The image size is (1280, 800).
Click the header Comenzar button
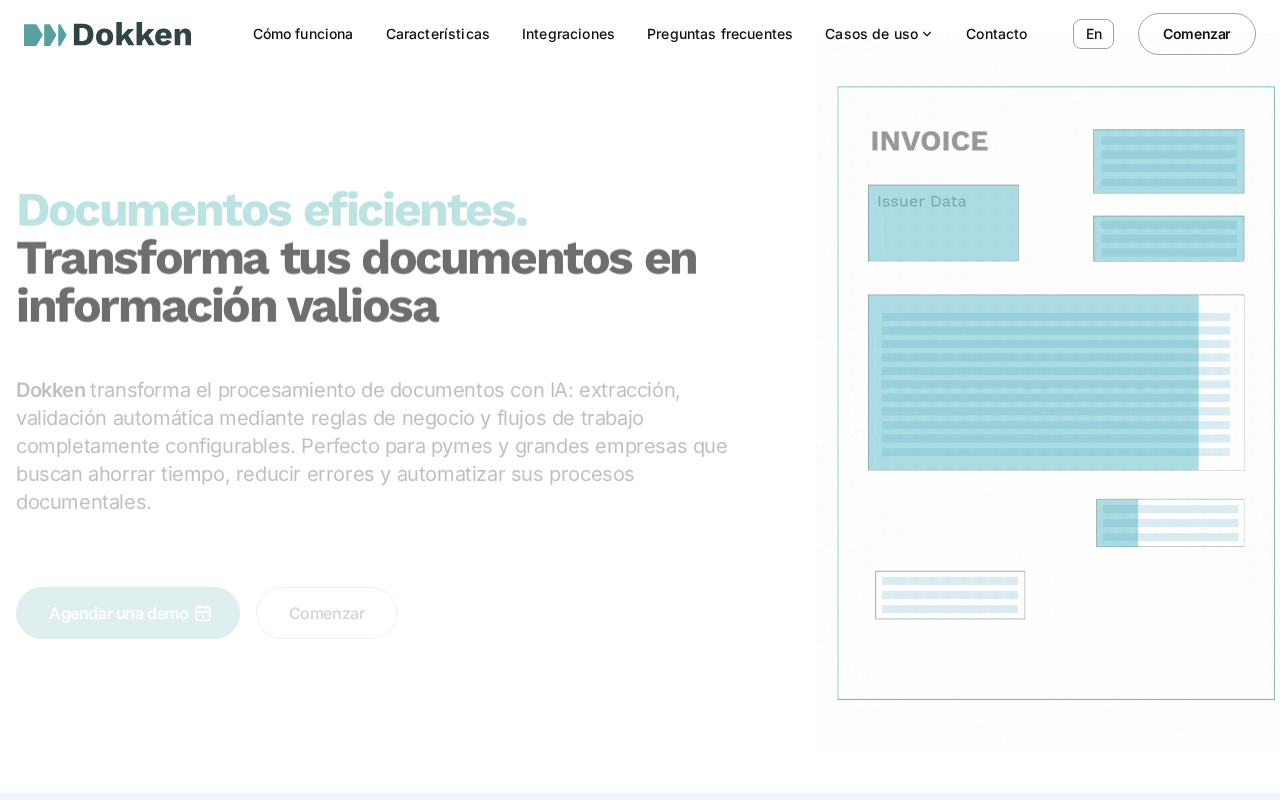coord(1197,34)
